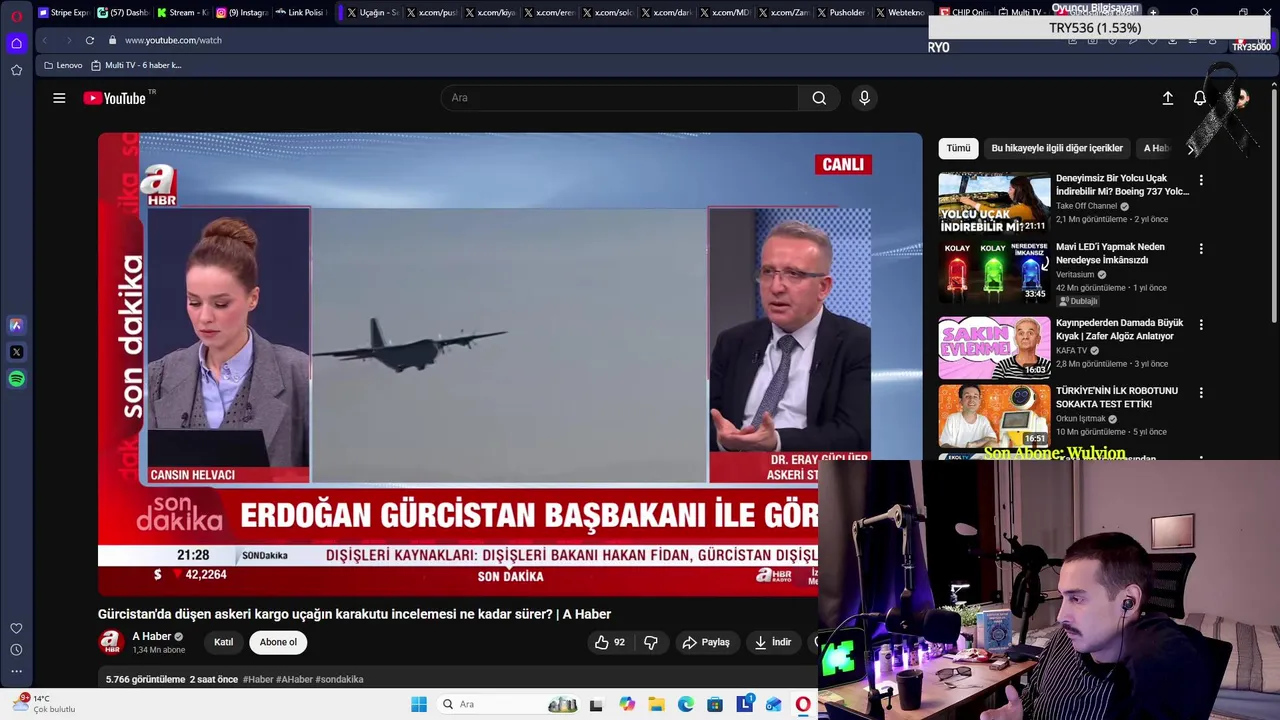
Task: Open the YouTube upload/create icon
Action: coord(1167,98)
